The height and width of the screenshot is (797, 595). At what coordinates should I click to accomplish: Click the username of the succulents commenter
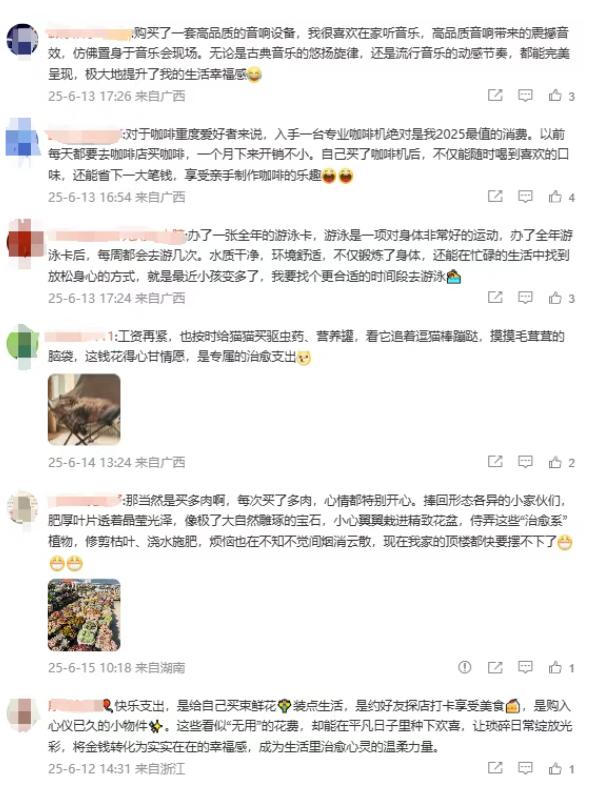85,501
